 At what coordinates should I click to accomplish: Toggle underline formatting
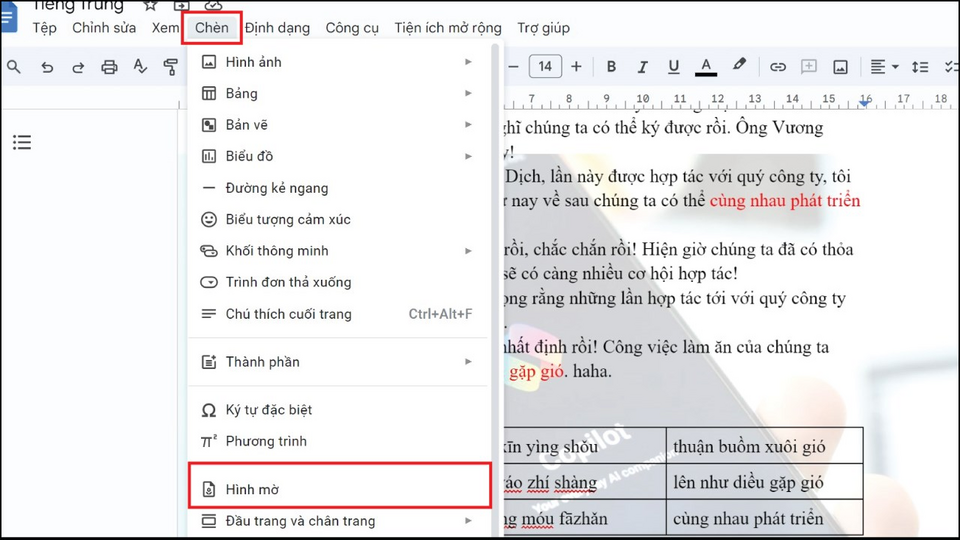click(x=673, y=67)
